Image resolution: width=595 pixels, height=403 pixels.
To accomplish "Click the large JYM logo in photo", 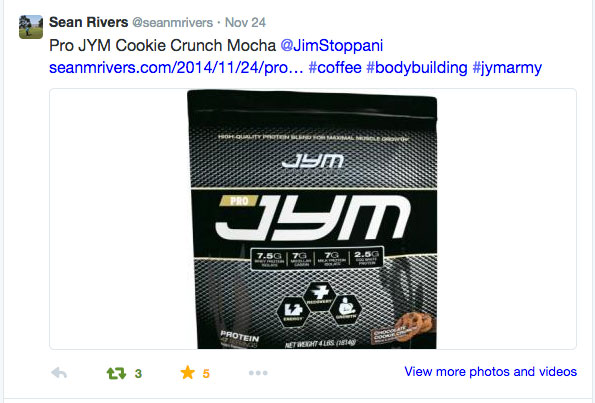I will (x=313, y=218).
